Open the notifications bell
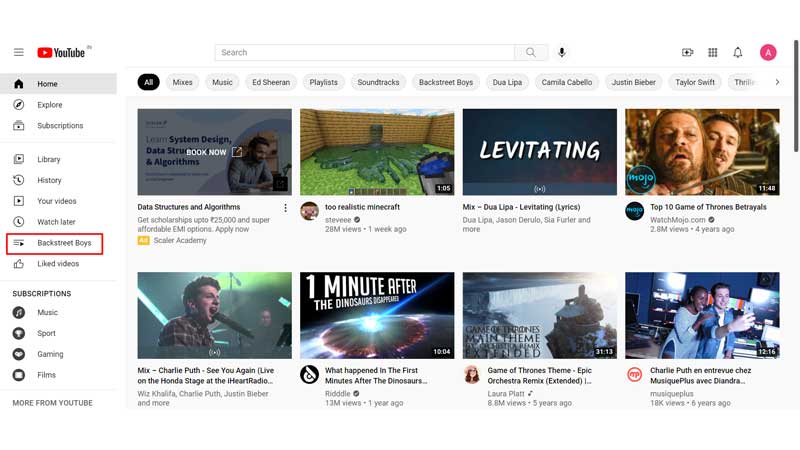Image resolution: width=800 pixels, height=450 pixels. pyautogui.click(x=738, y=53)
